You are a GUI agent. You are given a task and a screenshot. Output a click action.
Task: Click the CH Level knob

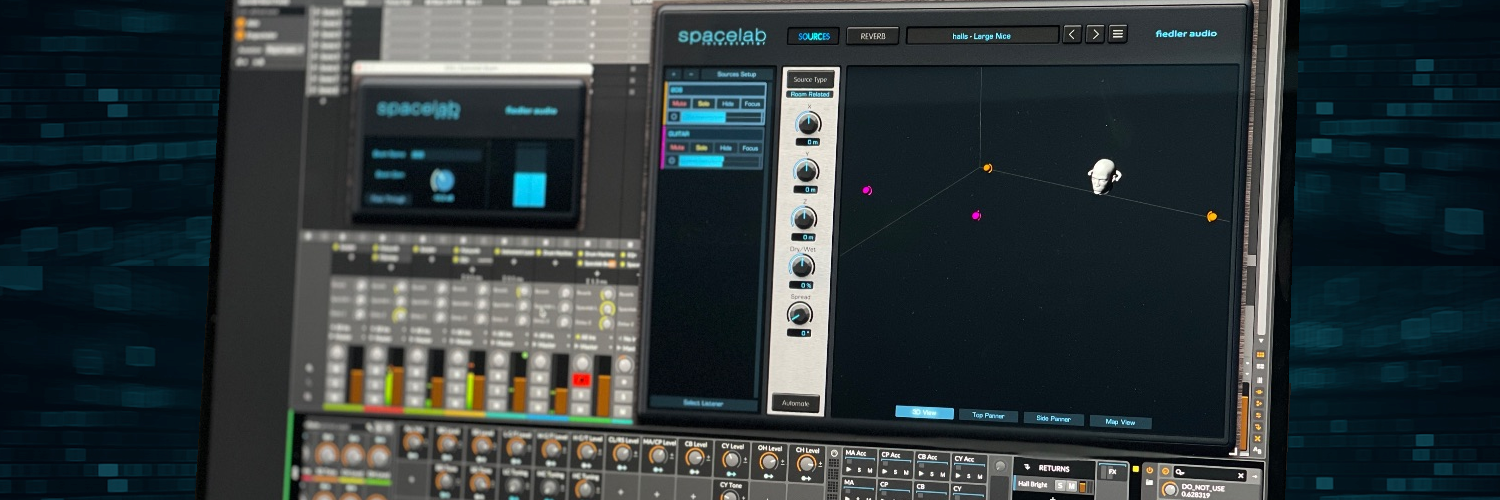(805, 465)
